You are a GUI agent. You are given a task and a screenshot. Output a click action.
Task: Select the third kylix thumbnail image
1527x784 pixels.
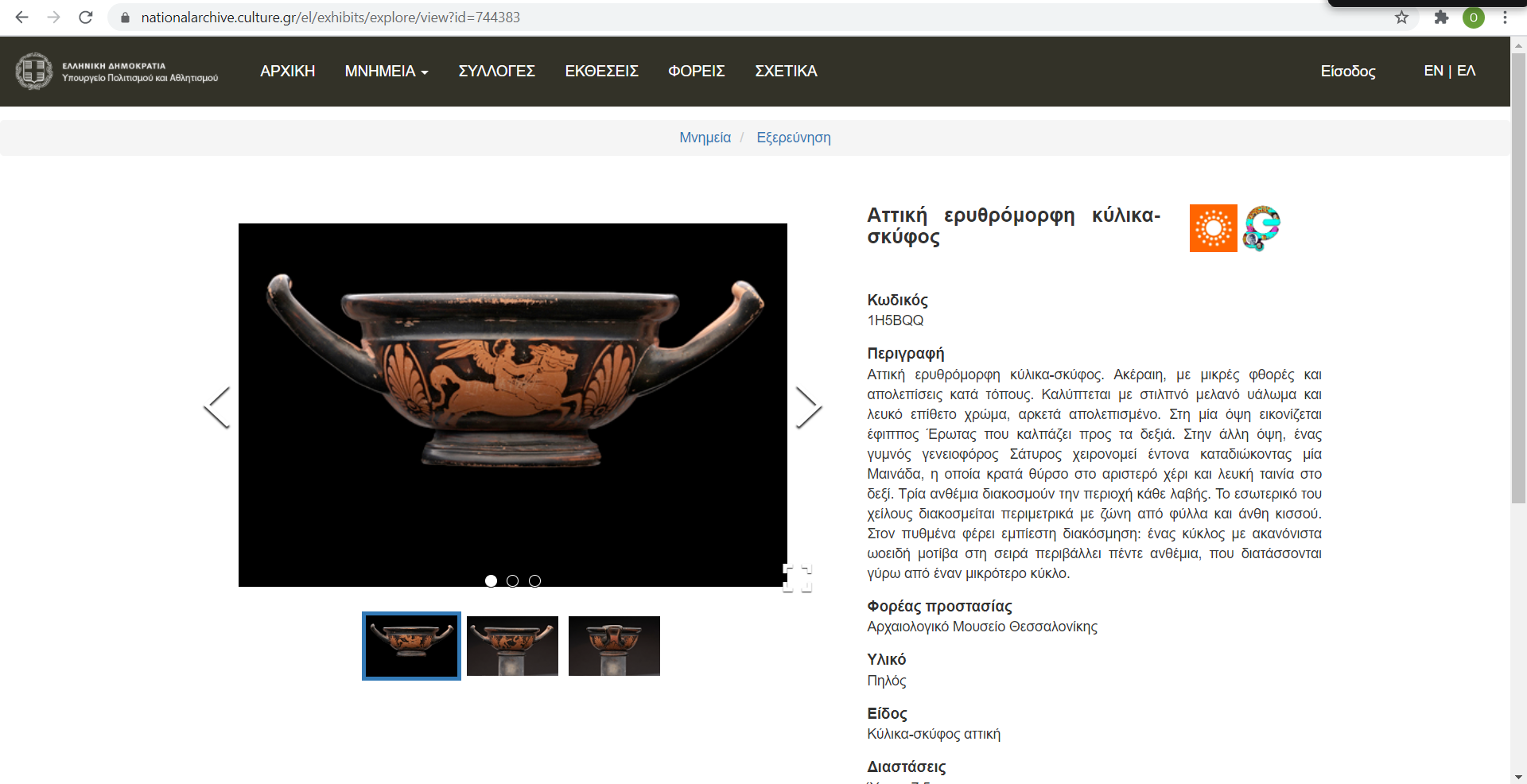click(x=614, y=646)
